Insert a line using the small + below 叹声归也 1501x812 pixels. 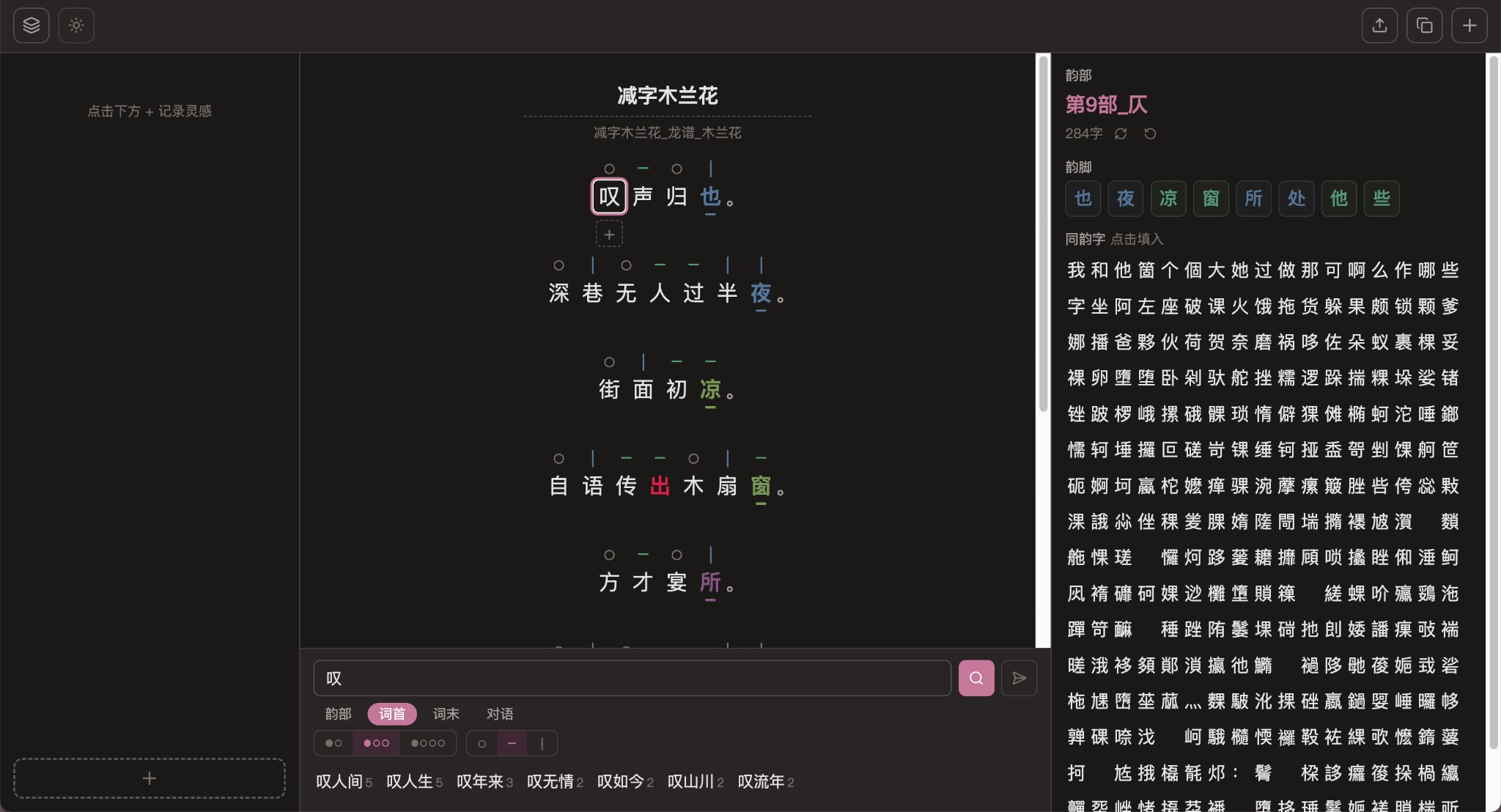pos(608,234)
